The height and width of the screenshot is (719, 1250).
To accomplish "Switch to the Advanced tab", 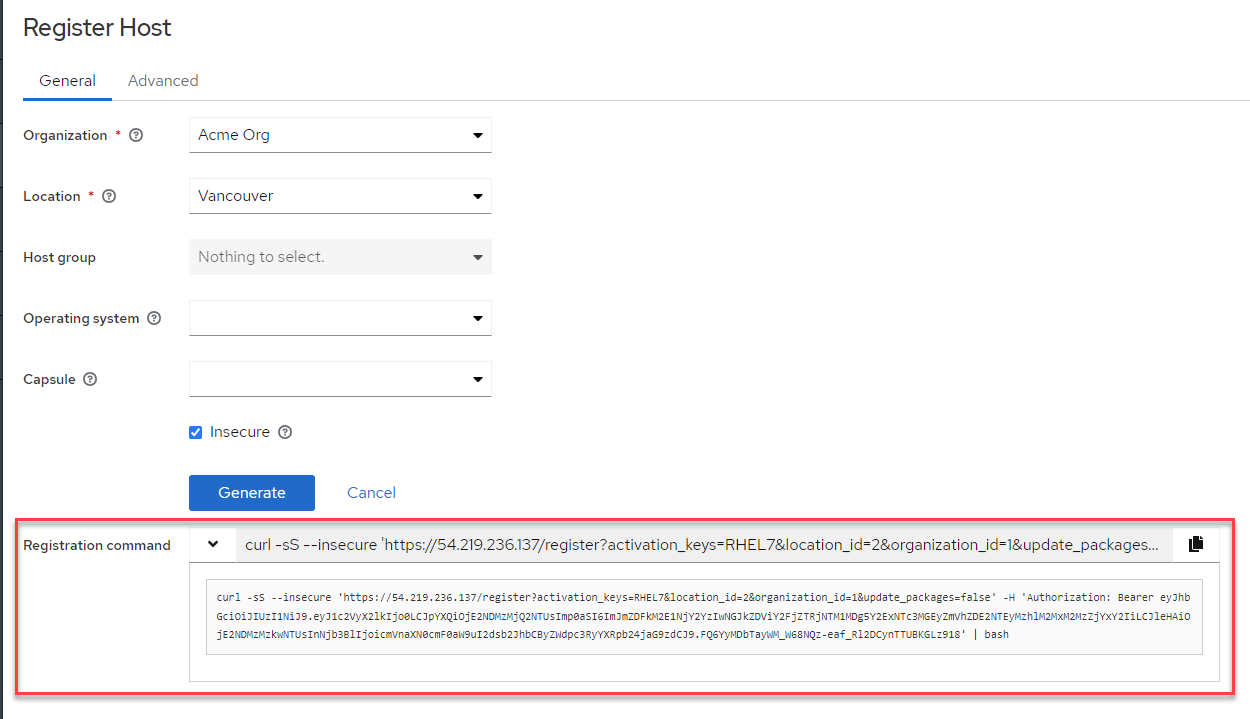I will (163, 81).
